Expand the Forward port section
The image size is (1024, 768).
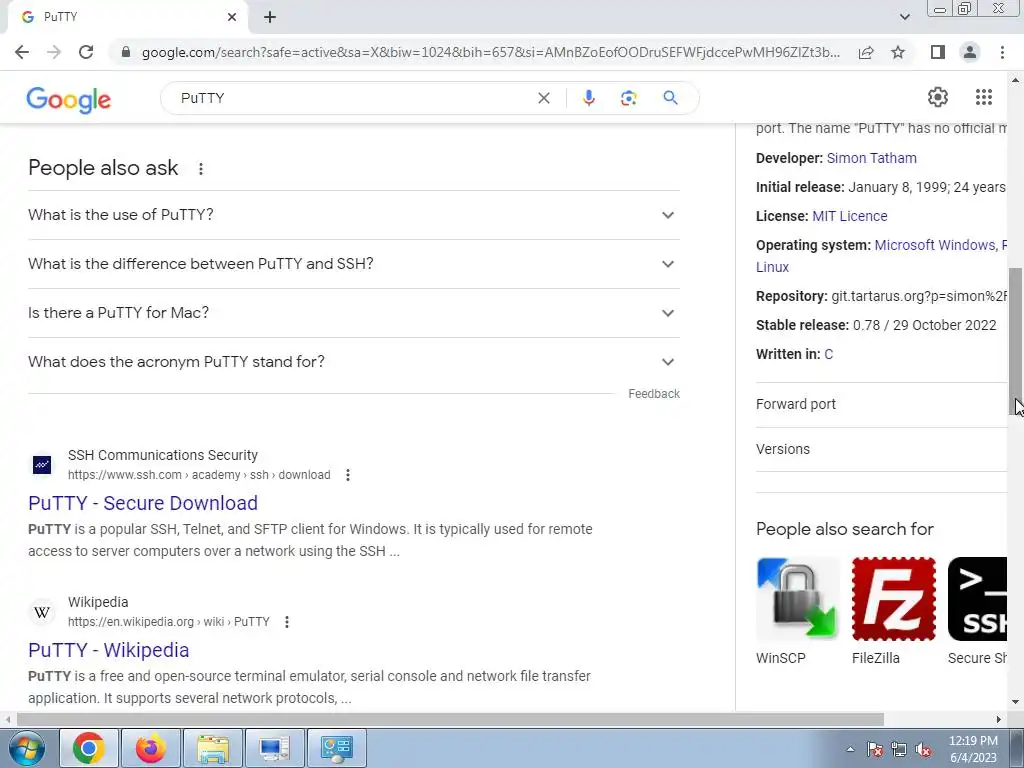[881, 404]
